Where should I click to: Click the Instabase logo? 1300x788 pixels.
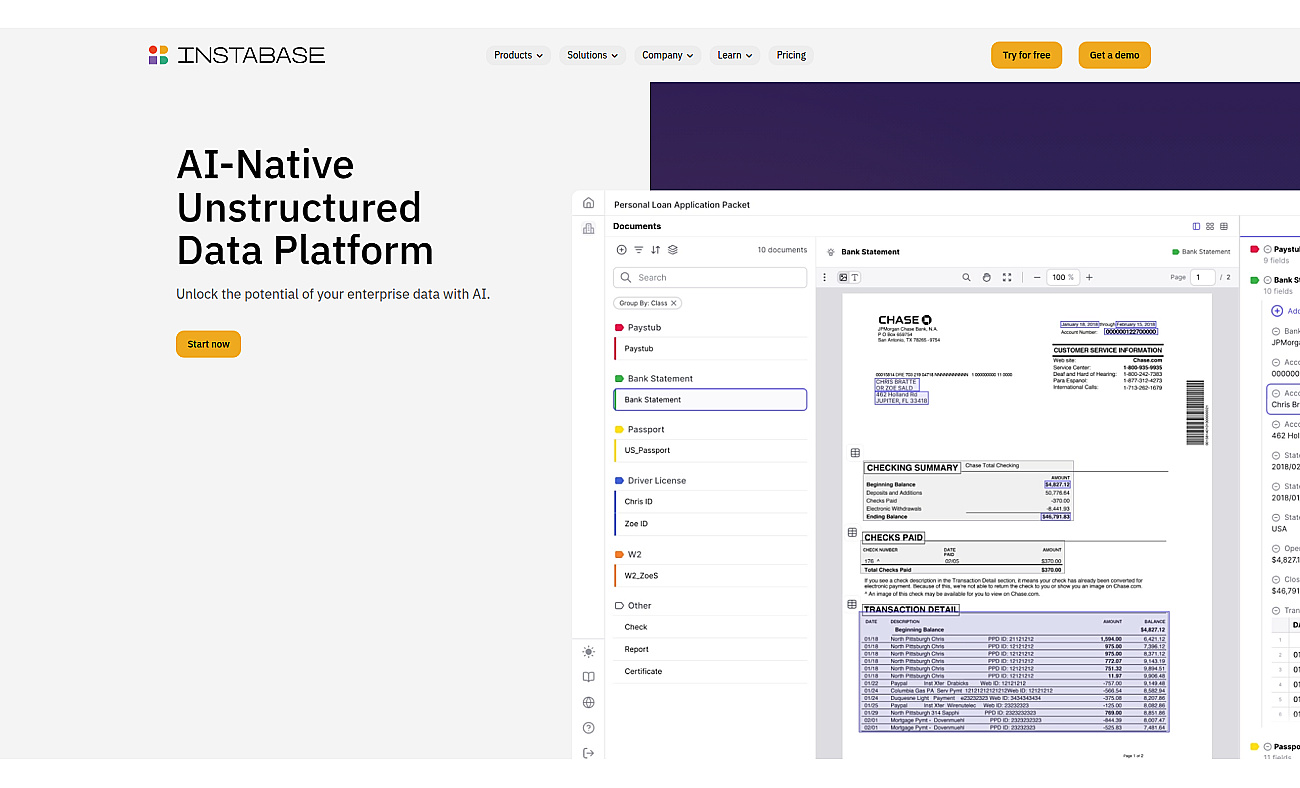click(x=237, y=55)
